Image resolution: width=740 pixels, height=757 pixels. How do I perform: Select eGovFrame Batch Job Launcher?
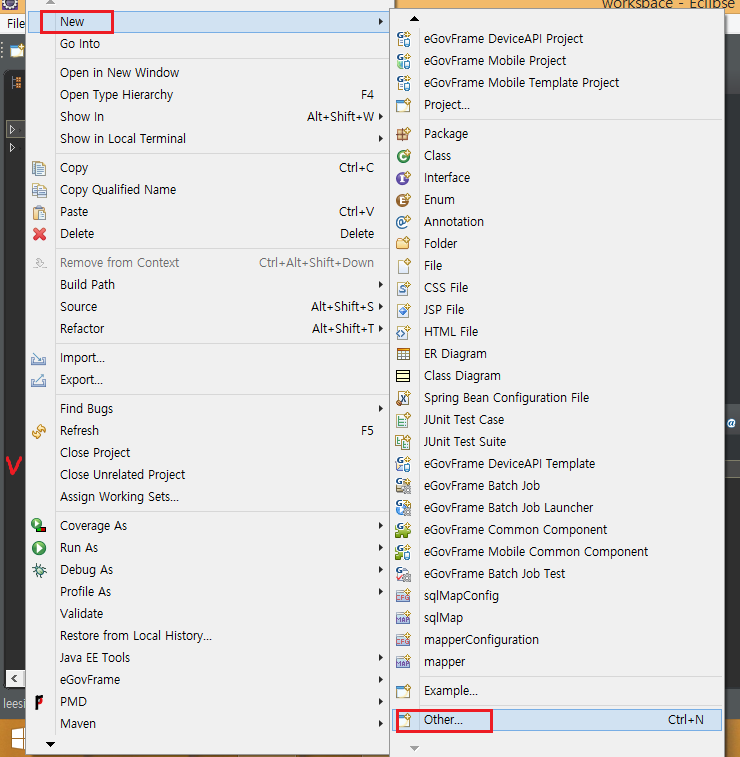(x=558, y=508)
